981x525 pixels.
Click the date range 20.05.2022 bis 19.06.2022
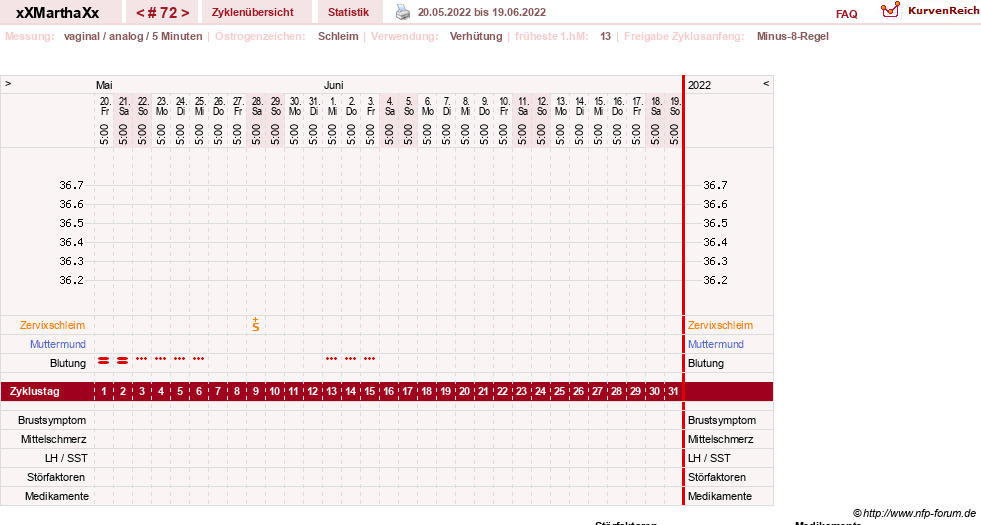click(x=482, y=13)
